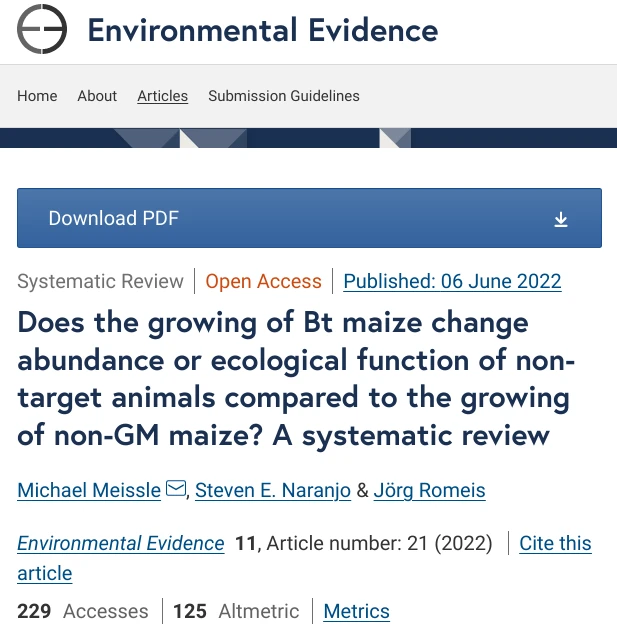
Task: Open author Michael Meissle's link
Action: (x=89, y=490)
